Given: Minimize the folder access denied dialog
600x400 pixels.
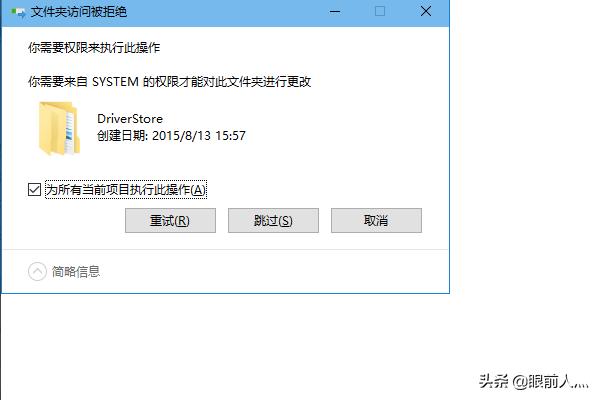Looking at the screenshot, I should (335, 12).
